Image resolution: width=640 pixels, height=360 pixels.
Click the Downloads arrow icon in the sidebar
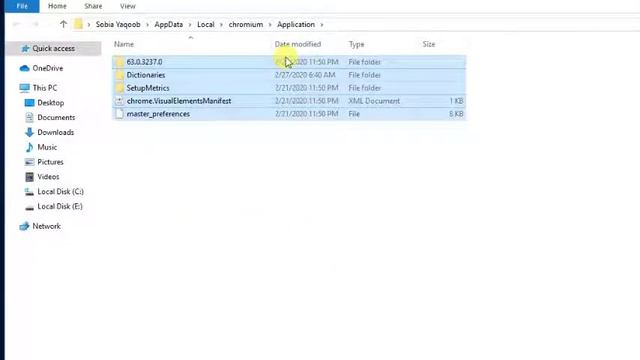pos(29,132)
